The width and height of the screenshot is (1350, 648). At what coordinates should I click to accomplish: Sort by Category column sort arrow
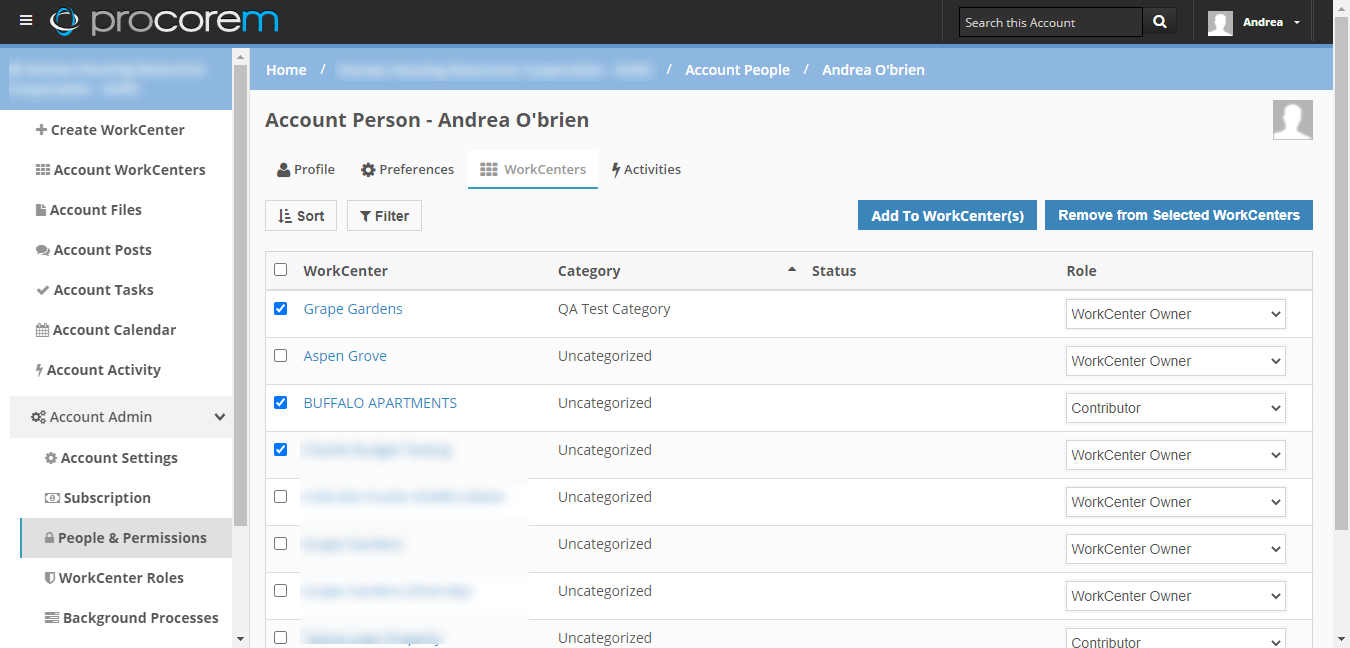pyautogui.click(x=792, y=270)
